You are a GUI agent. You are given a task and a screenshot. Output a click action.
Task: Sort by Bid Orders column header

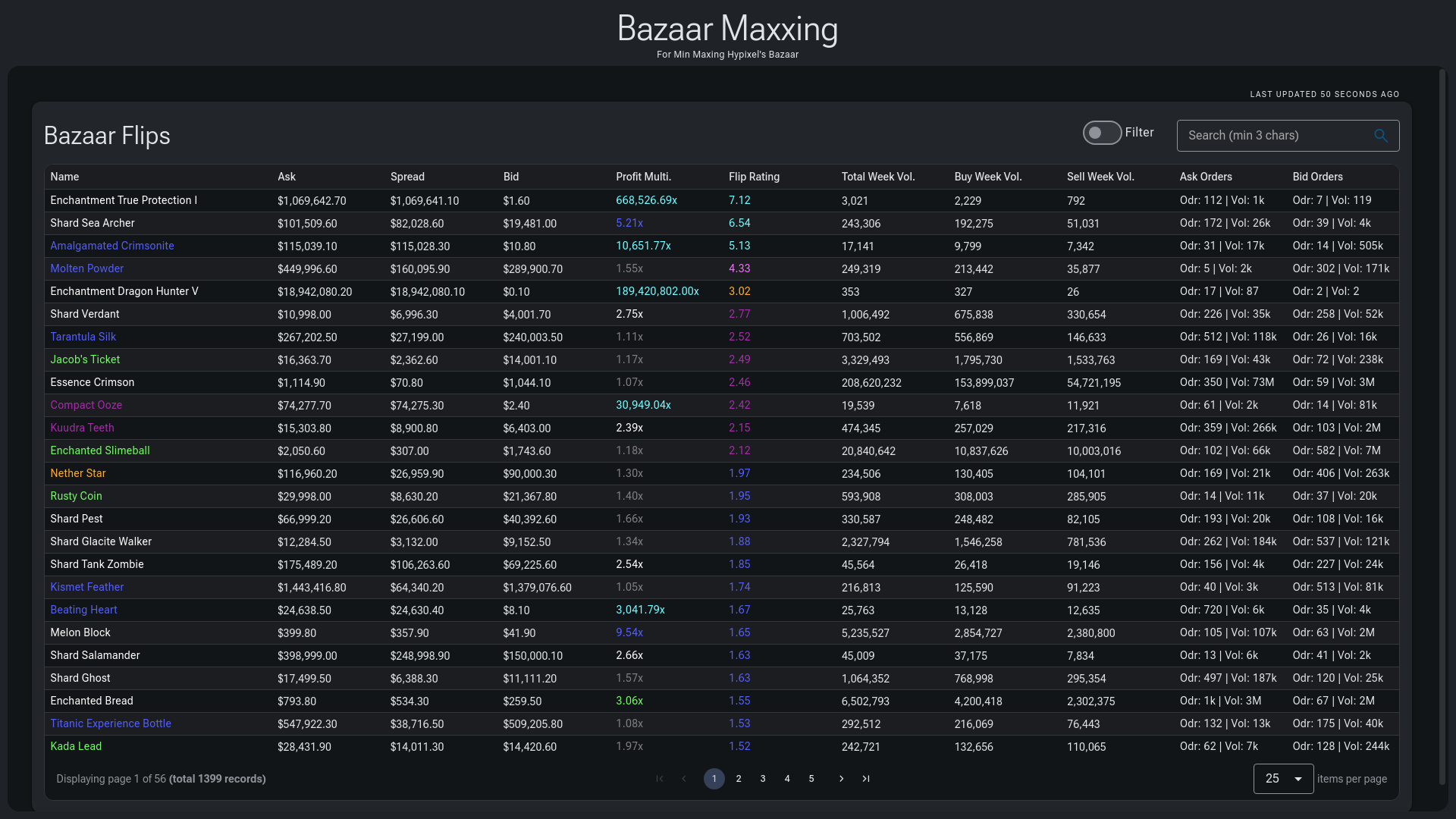tap(1317, 177)
